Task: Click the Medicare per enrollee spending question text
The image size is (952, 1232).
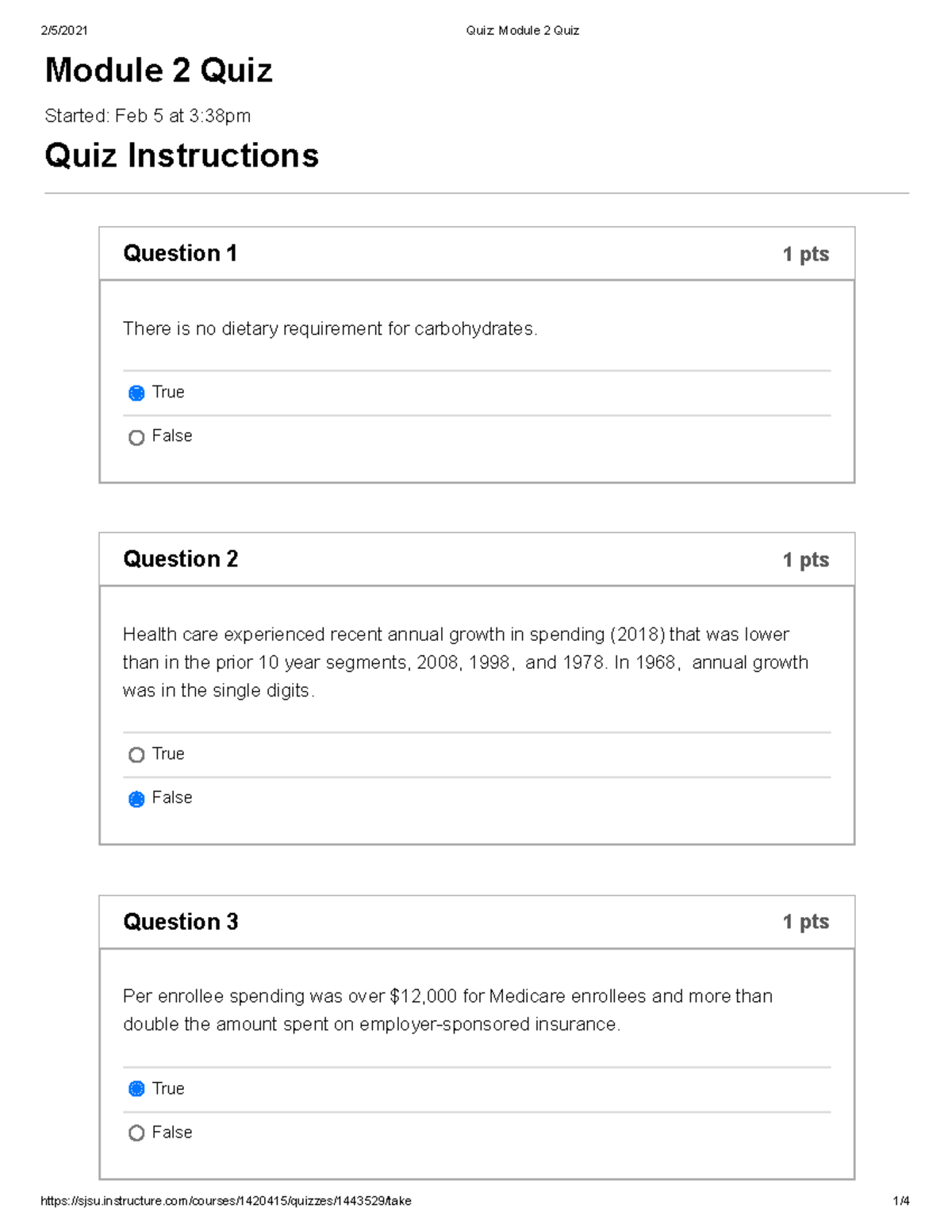Action: coord(447,1010)
